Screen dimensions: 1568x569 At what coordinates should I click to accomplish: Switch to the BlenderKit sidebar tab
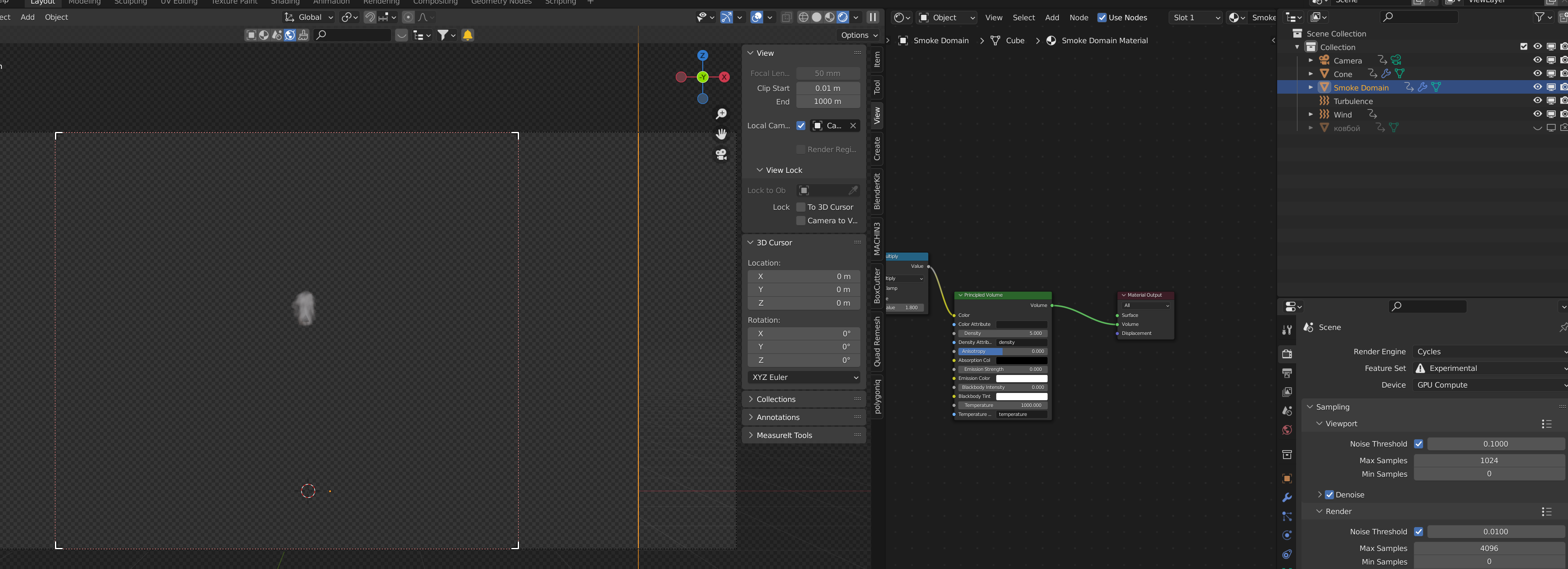point(877,191)
